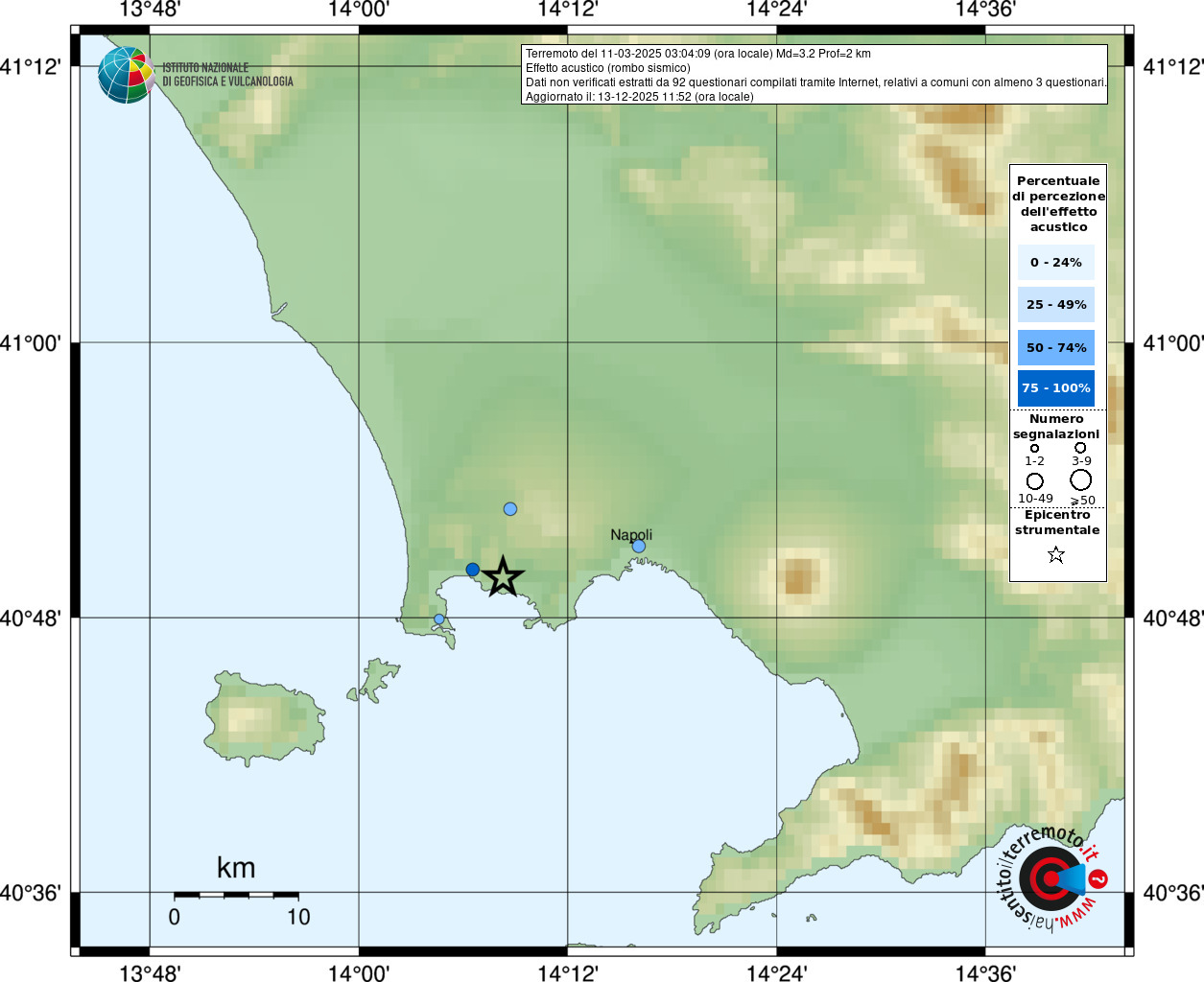Screen dimensions: 1204x982
Task: Click the 75 - 100% legend swatch
Action: pos(1055,388)
